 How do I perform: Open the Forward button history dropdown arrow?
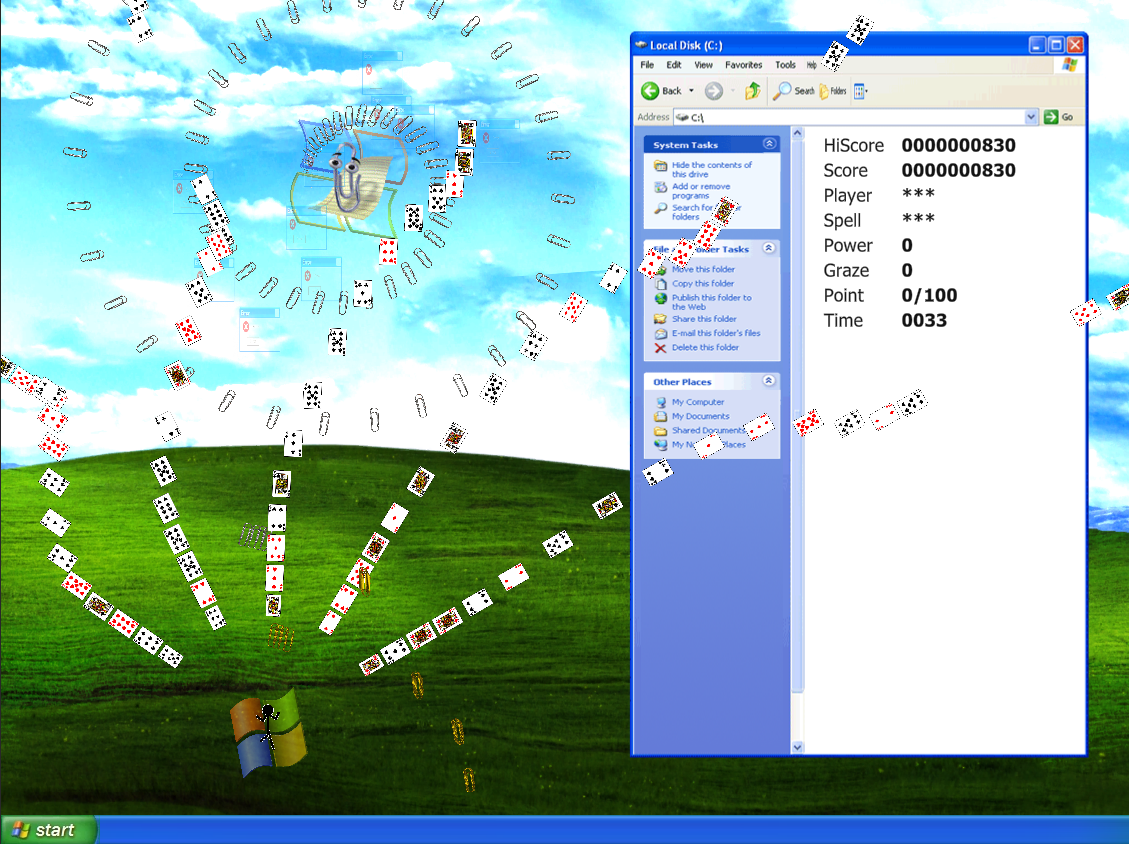click(x=732, y=91)
